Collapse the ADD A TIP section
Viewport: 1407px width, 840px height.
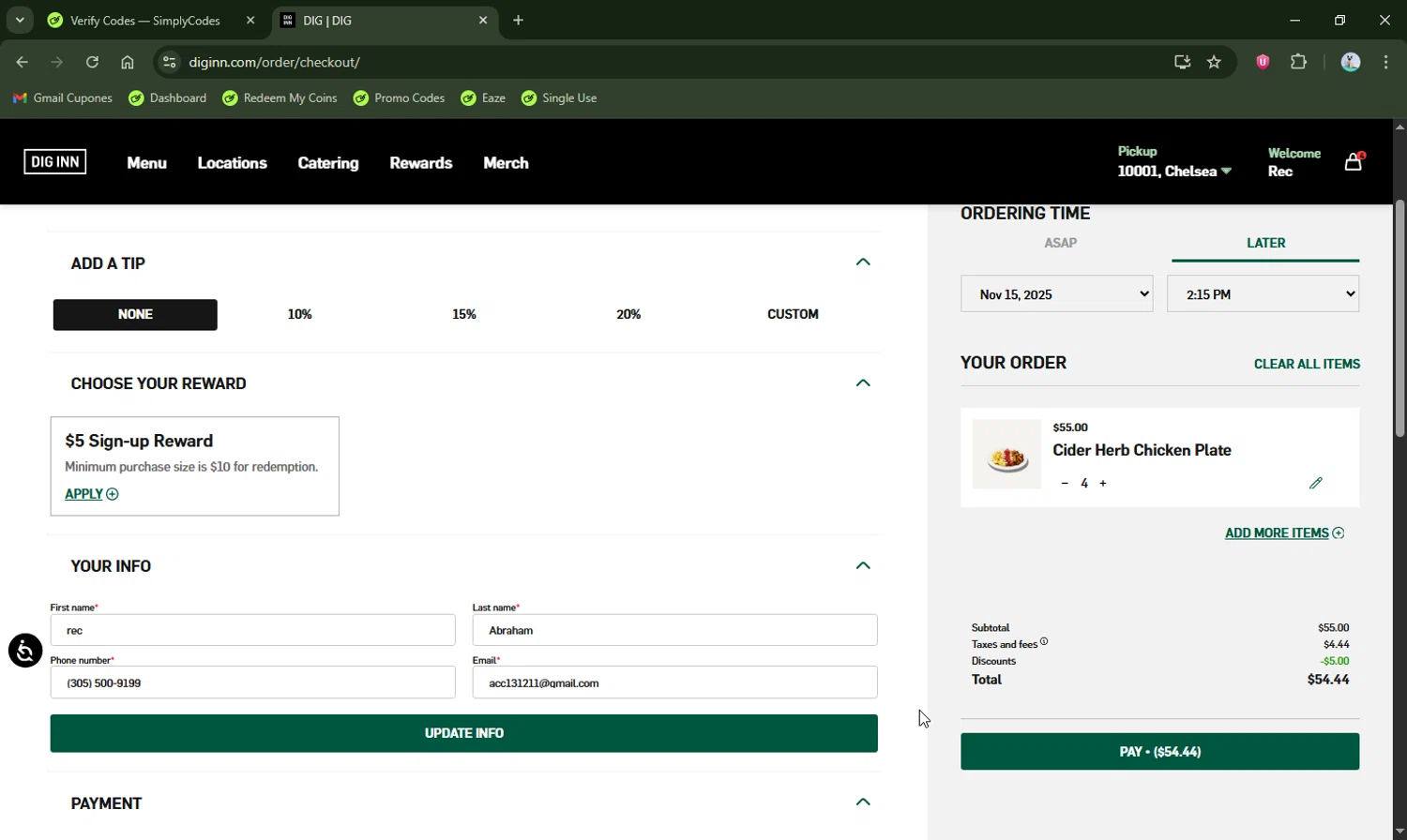pos(863,262)
